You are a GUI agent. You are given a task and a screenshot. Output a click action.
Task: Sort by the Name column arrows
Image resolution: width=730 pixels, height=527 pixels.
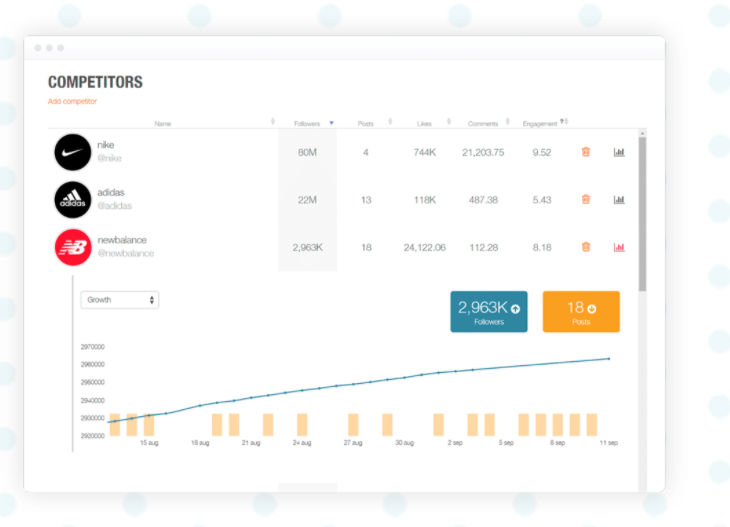click(x=273, y=122)
